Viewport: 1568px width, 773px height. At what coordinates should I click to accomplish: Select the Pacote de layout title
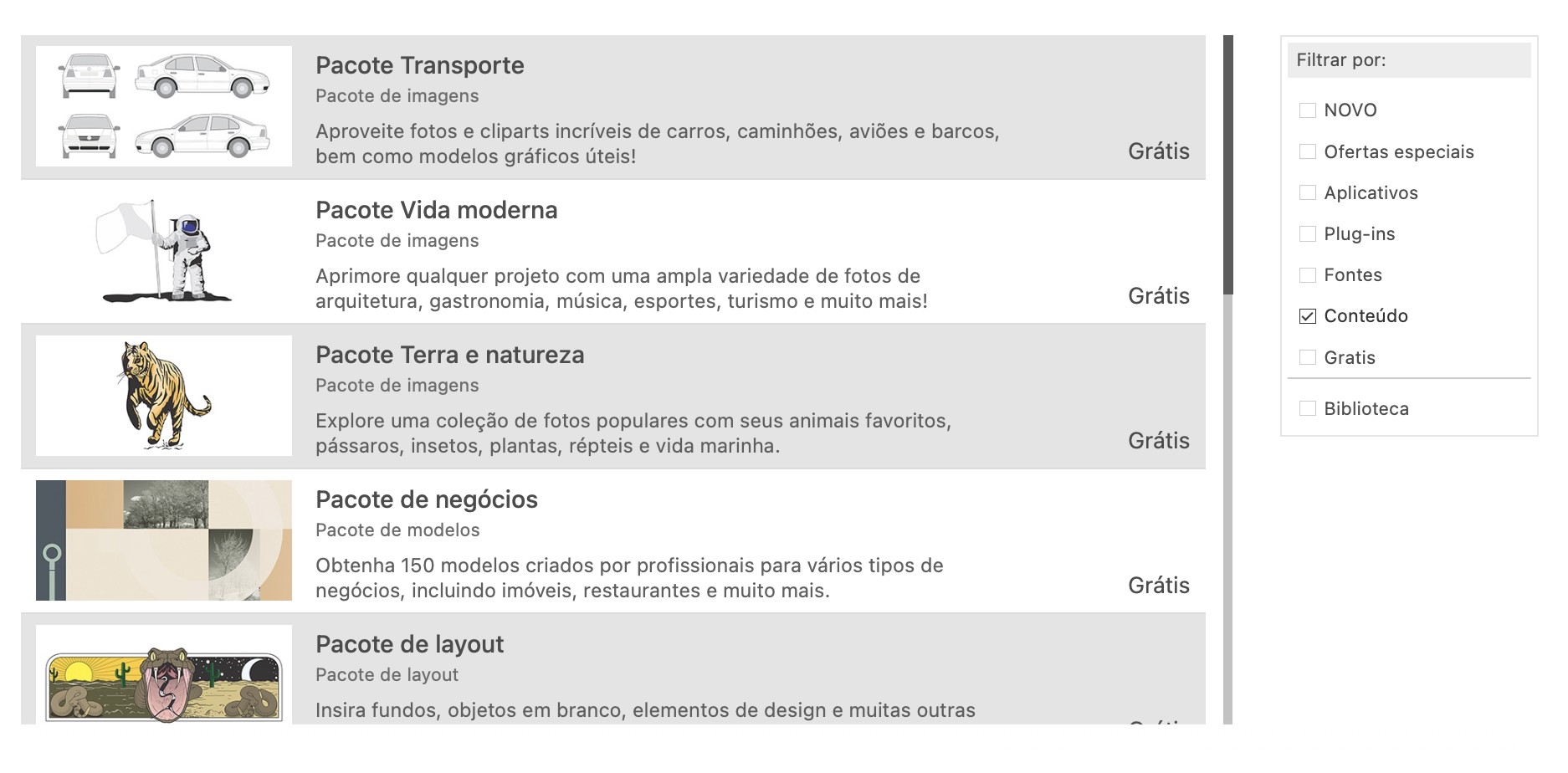[x=409, y=644]
